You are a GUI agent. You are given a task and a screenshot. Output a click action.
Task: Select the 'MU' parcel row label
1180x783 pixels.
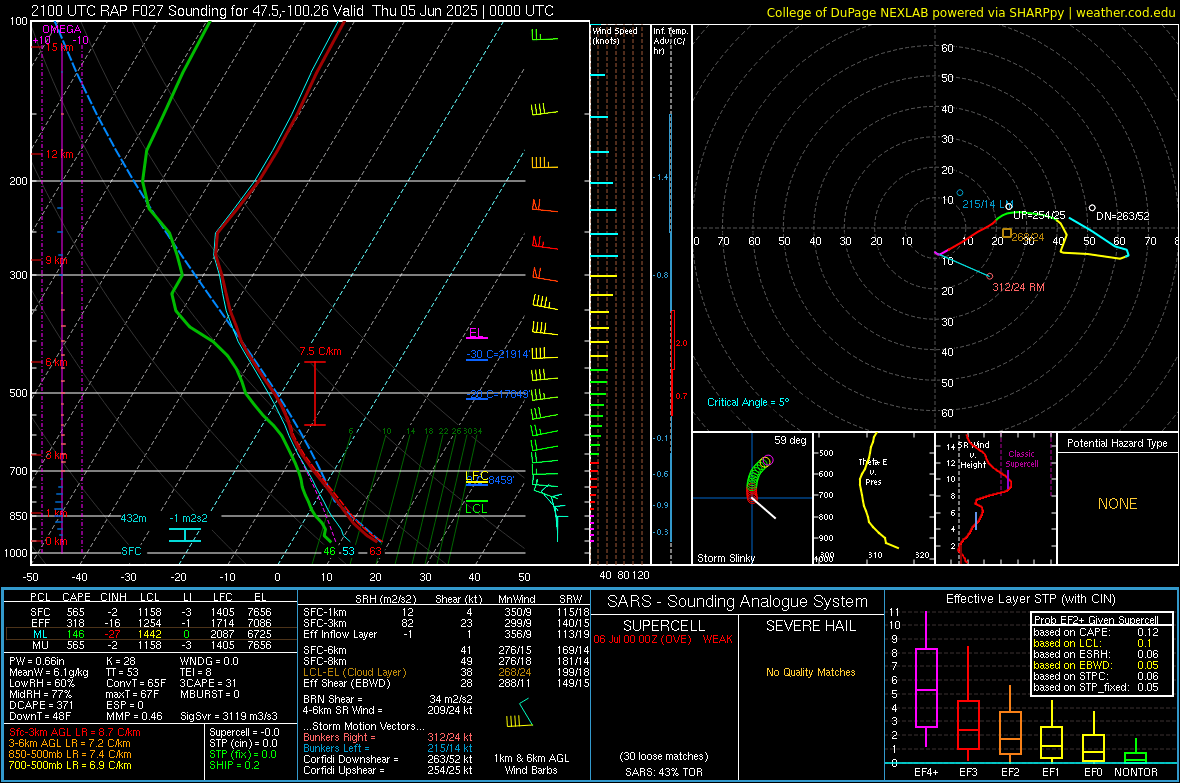40,645
